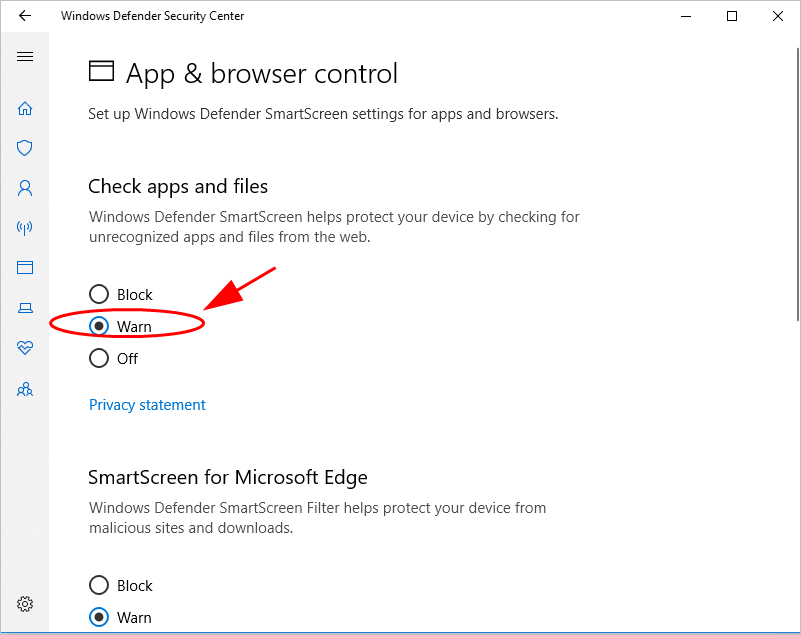Select Warn for SmartScreen for Microsoft Edge
Image resolution: width=801 pixels, height=635 pixels.
99,617
